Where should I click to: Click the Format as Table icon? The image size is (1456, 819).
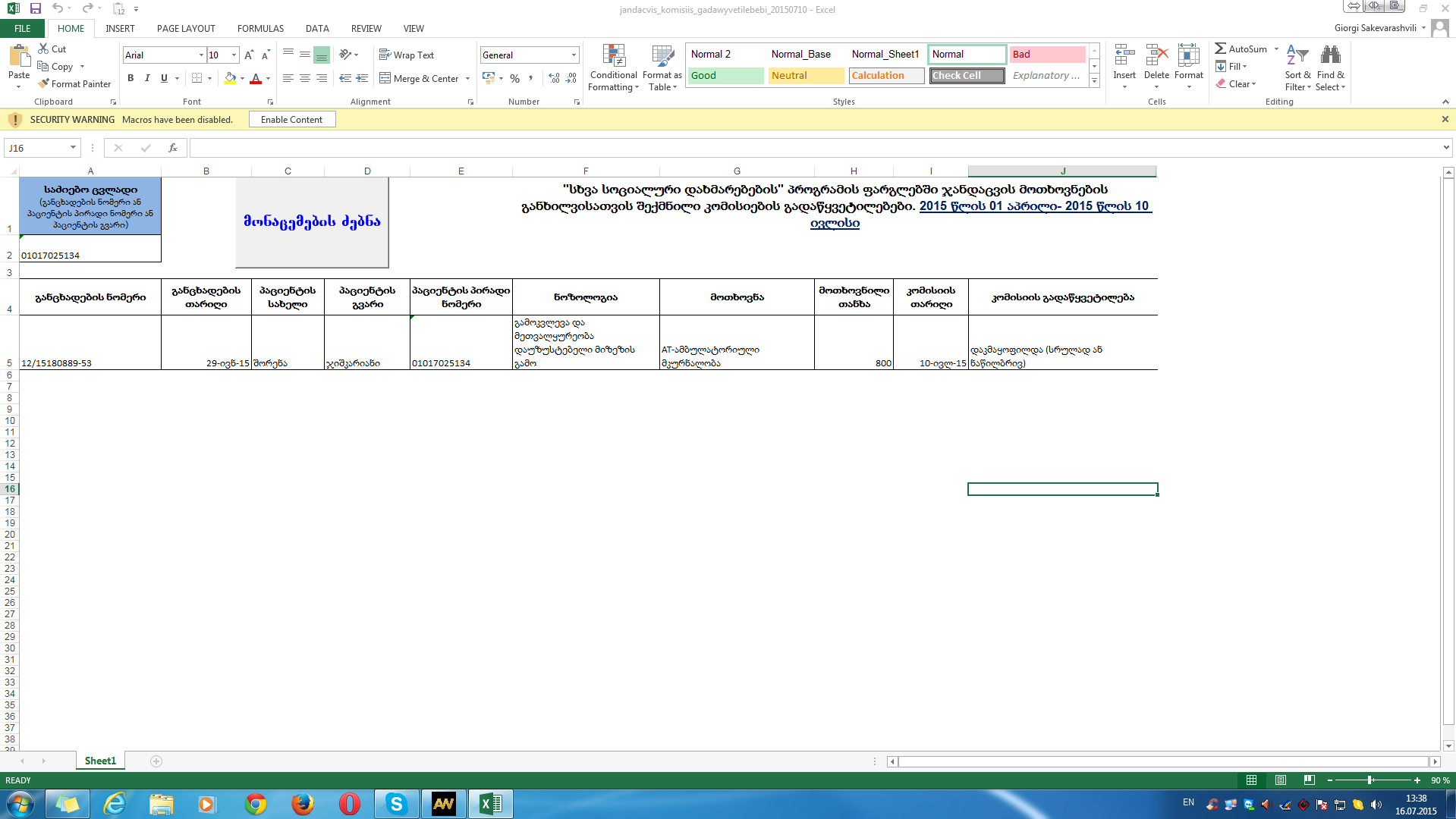tap(662, 56)
